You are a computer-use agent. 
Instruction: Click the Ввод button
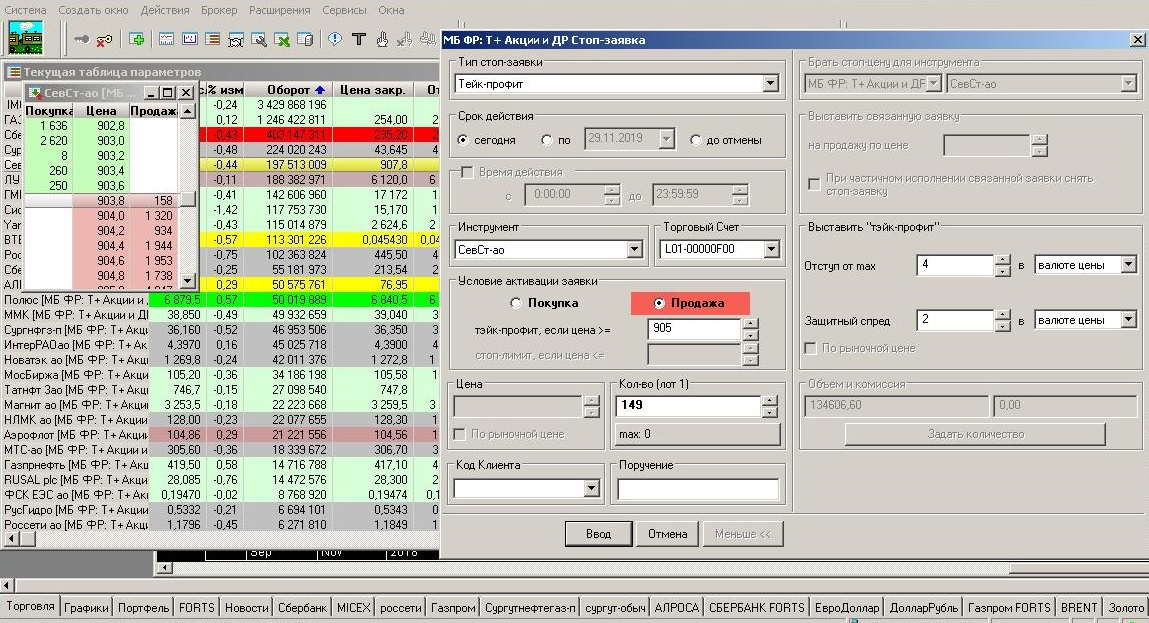[x=599, y=534]
